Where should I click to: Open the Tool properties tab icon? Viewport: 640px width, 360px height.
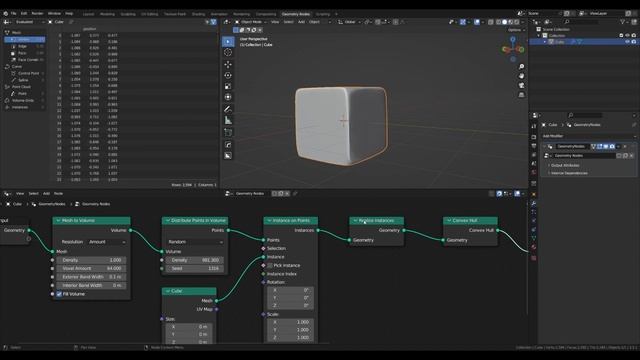tap(533, 126)
